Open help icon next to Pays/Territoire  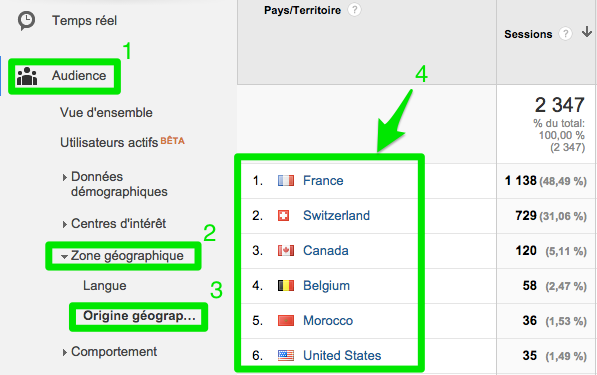coord(354,10)
